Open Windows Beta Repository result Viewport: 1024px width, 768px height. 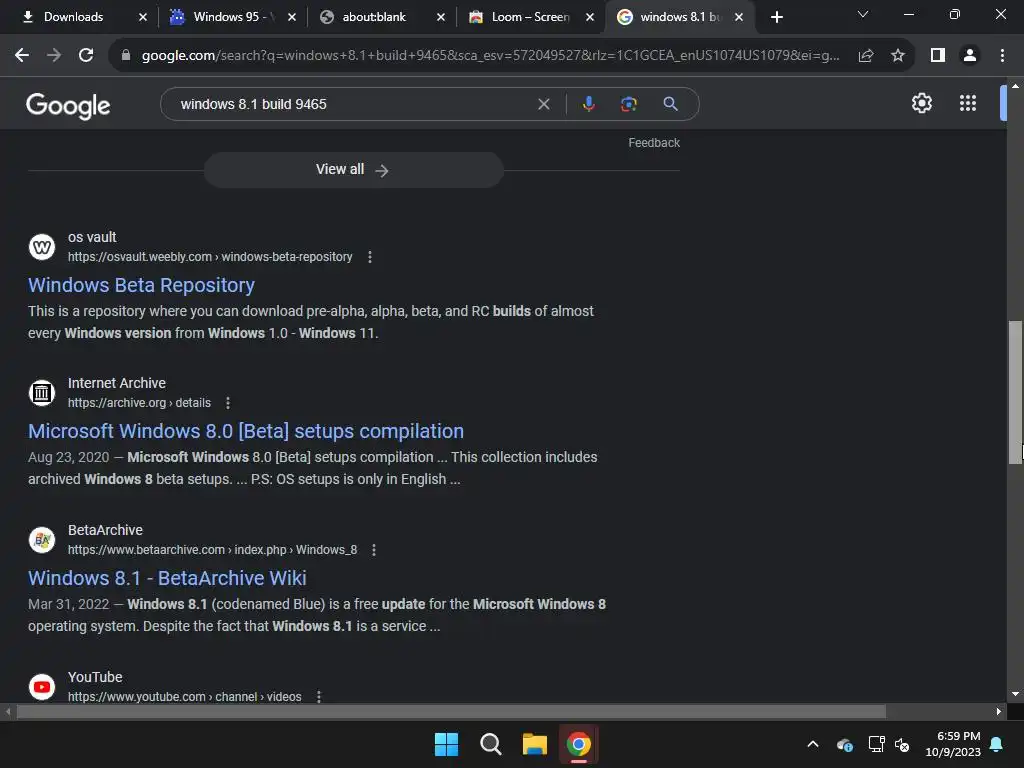(x=141, y=285)
